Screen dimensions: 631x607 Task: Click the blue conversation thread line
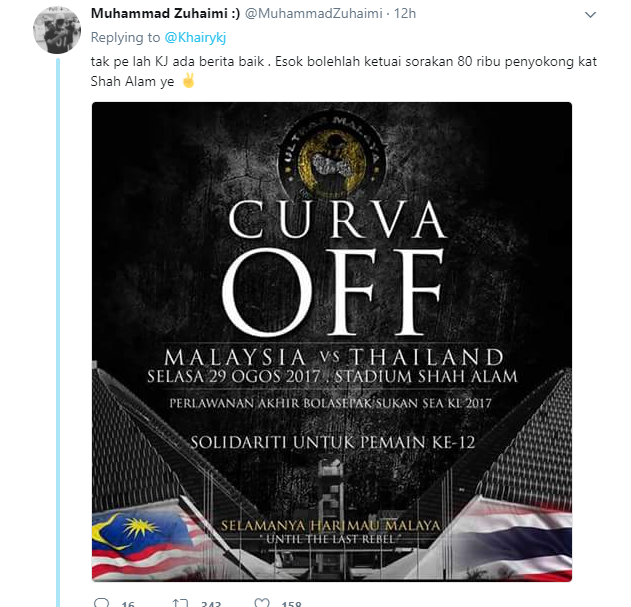(58, 332)
